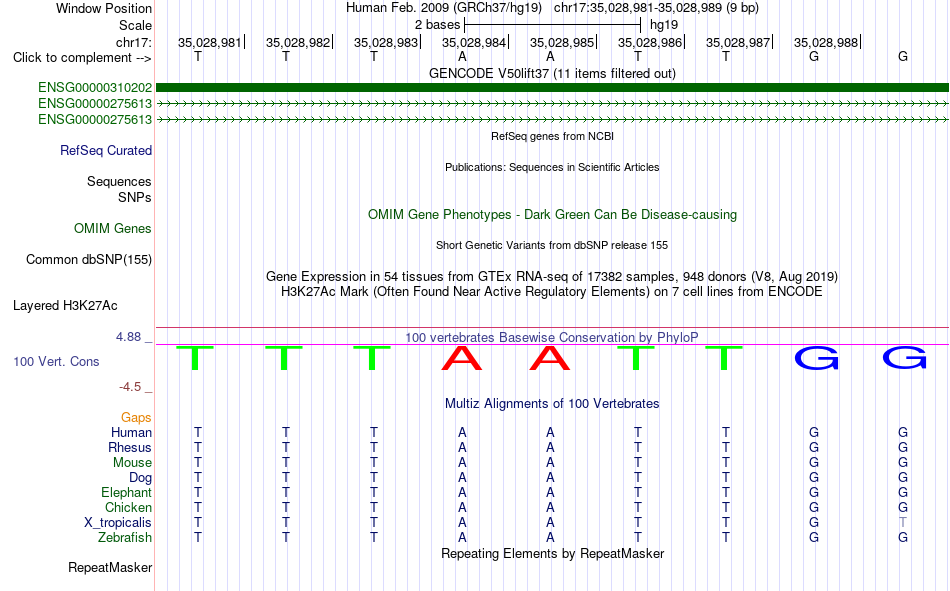Image resolution: width=950 pixels, height=591 pixels.
Task: Select the chr17: base position label
Action: [x=133, y=42]
